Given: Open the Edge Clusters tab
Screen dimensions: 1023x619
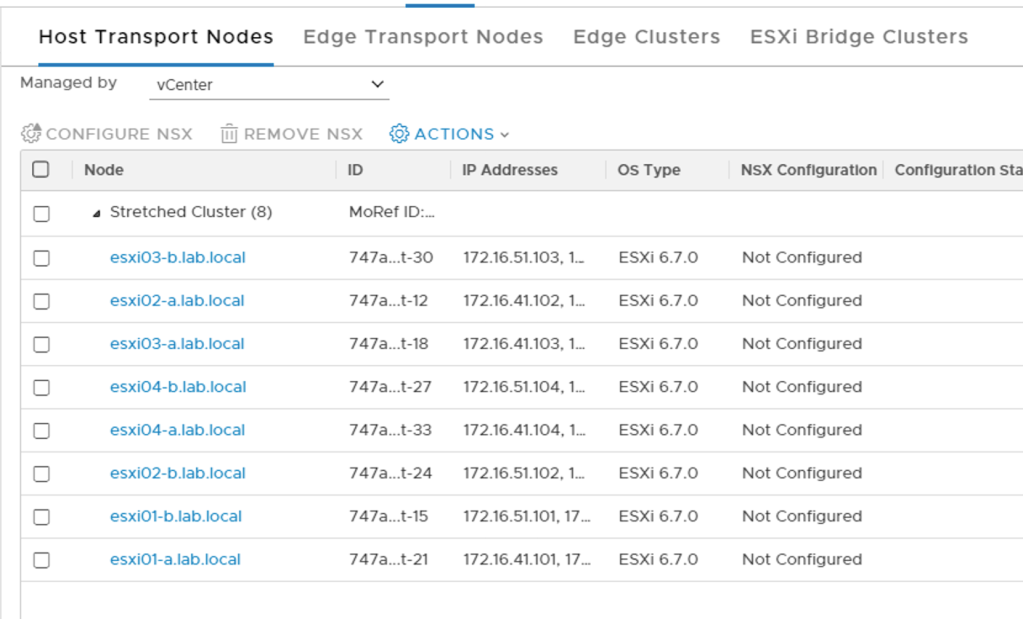Looking at the screenshot, I should pyautogui.click(x=645, y=36).
